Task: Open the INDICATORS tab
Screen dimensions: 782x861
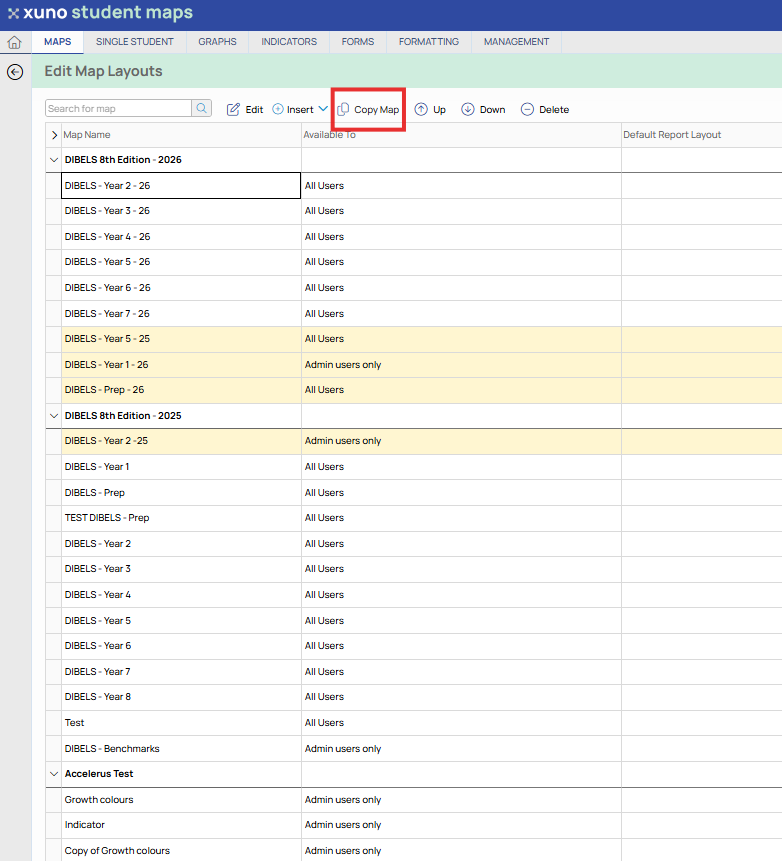Action: coord(289,42)
